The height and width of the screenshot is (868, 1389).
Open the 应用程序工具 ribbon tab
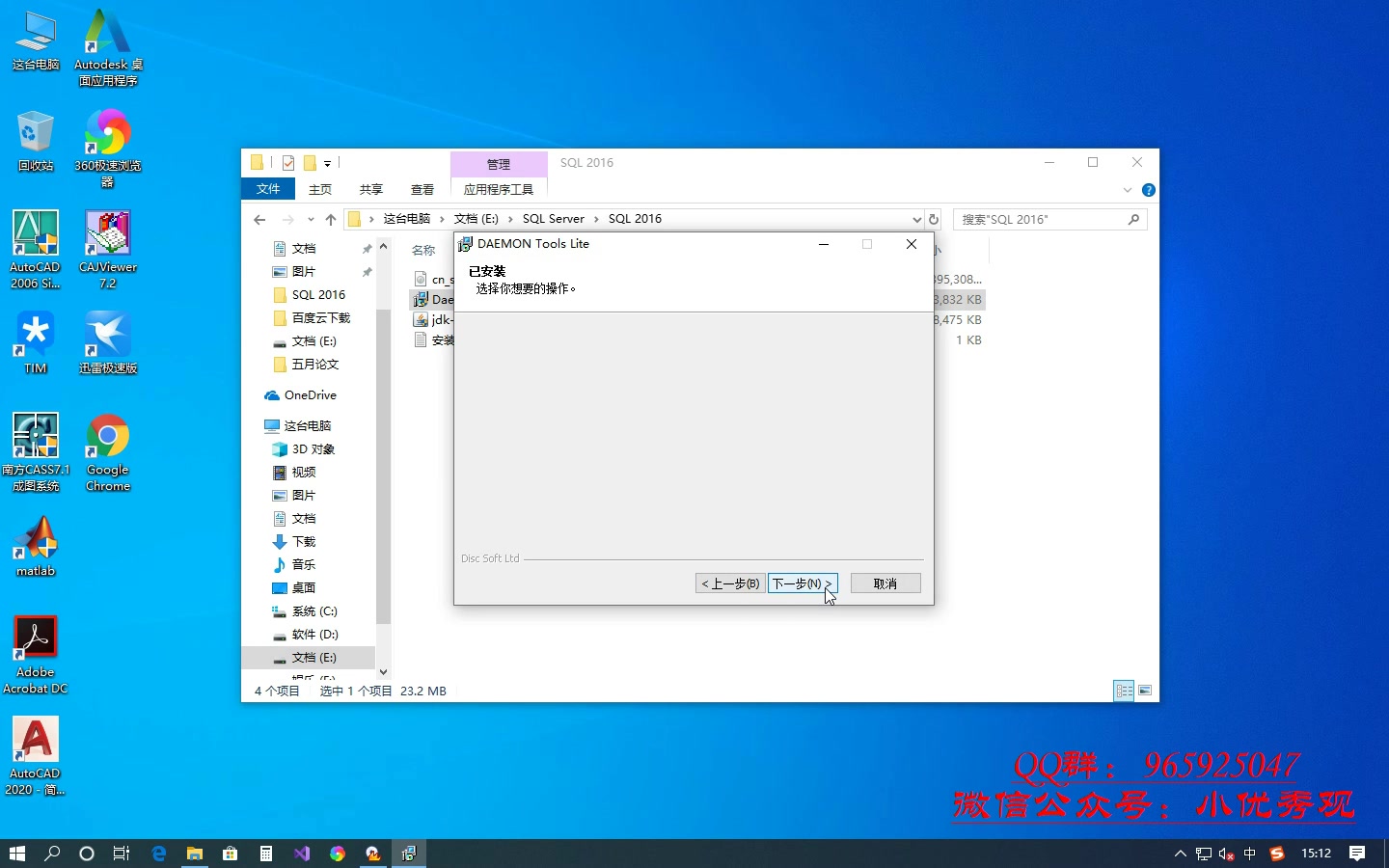[499, 189]
